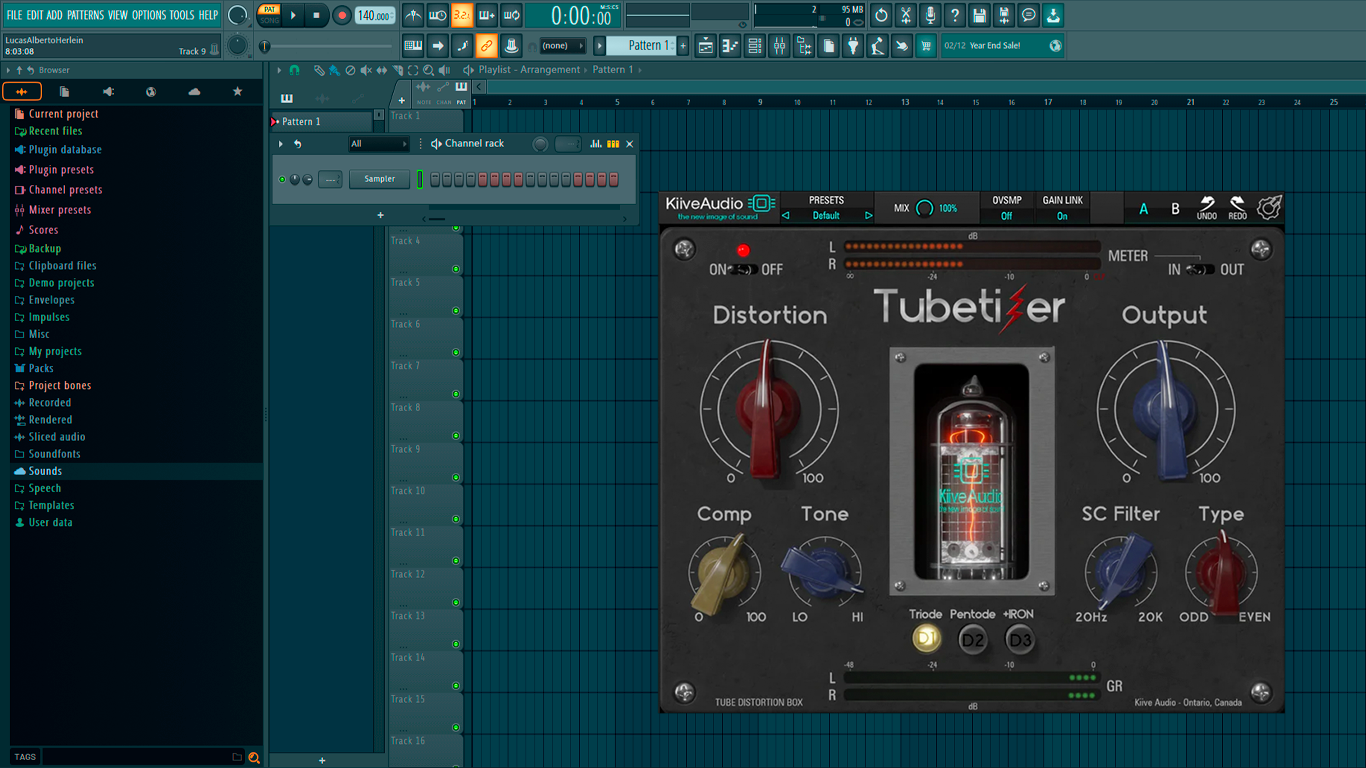Click the Sampler channel button

point(379,179)
